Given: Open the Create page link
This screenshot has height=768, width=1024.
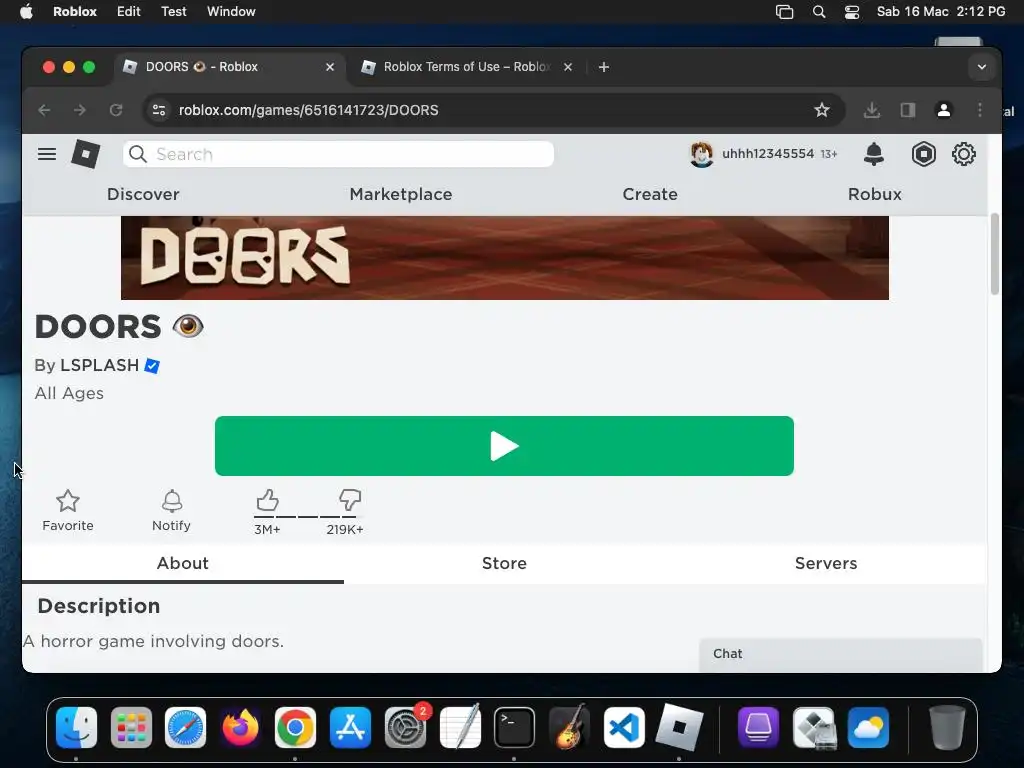Looking at the screenshot, I should tap(650, 194).
